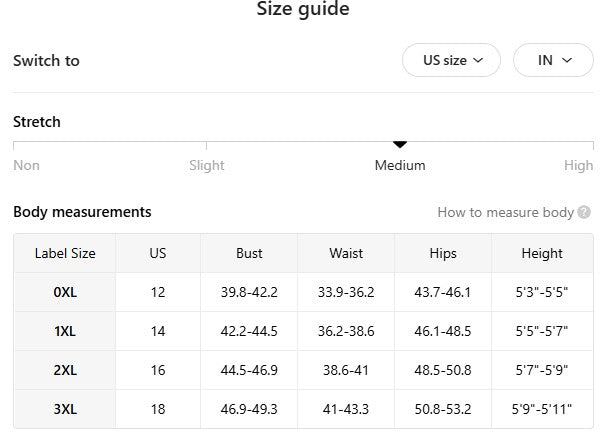Viewport: 604px width, 439px height.
Task: Click the Height column header
Action: coord(542,253)
